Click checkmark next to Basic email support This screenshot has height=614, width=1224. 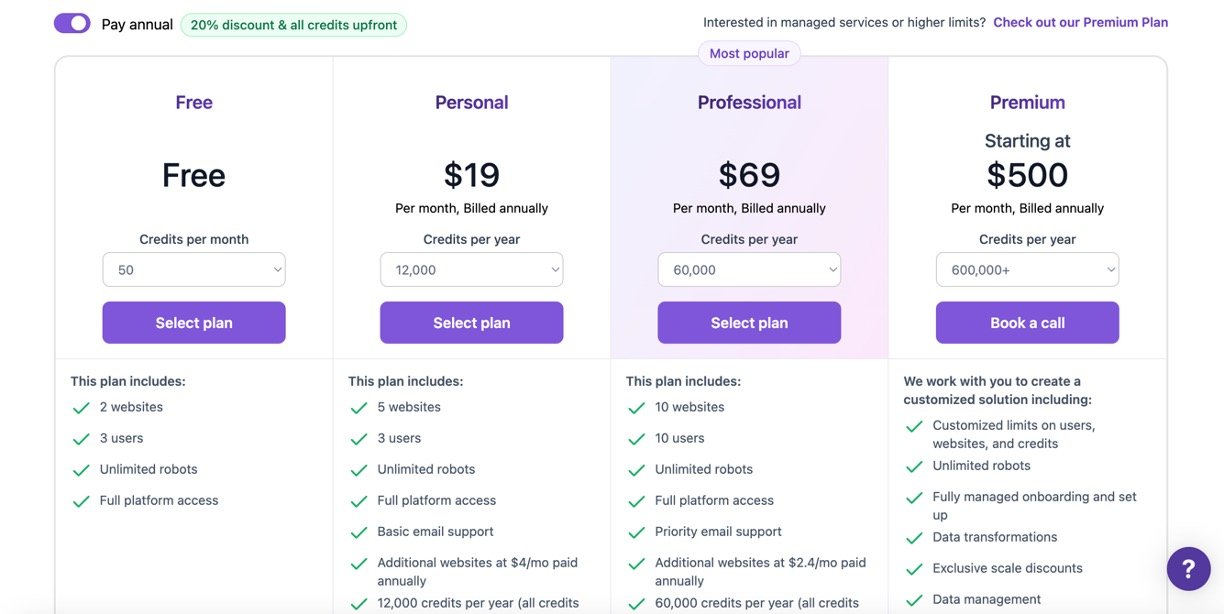pos(359,532)
